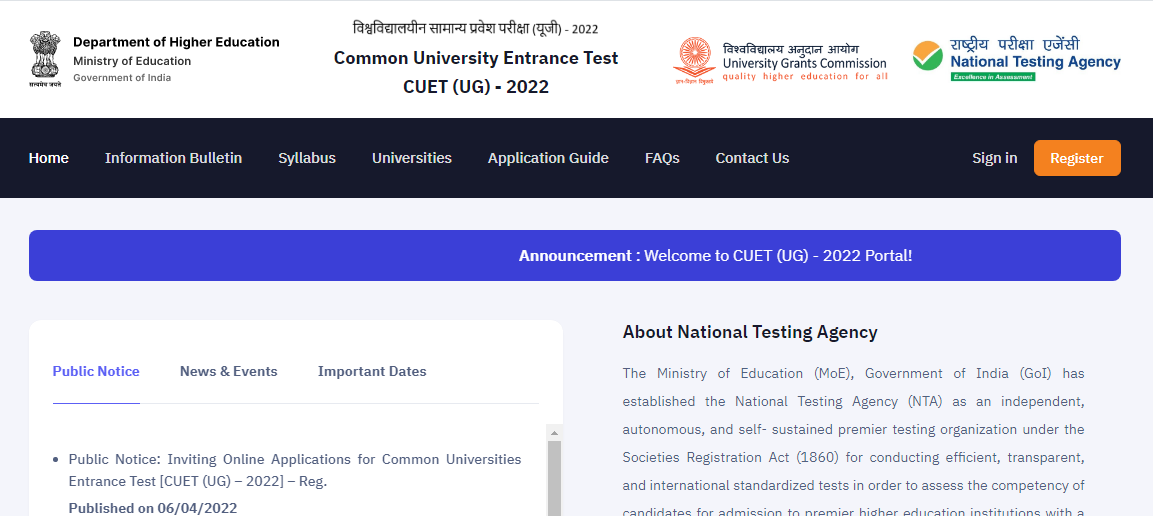Open the Home menu item

click(49, 158)
